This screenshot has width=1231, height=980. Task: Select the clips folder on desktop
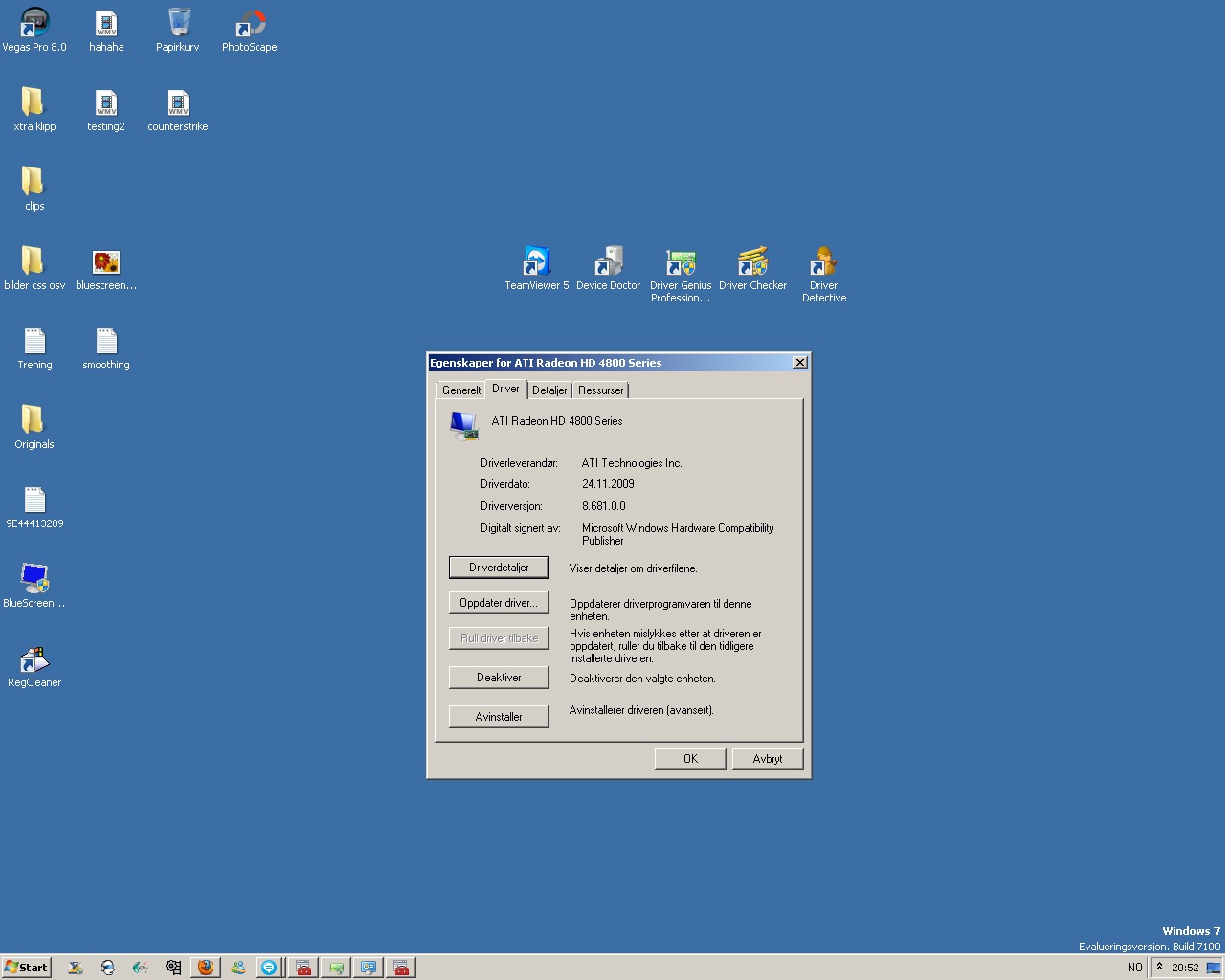click(x=34, y=189)
